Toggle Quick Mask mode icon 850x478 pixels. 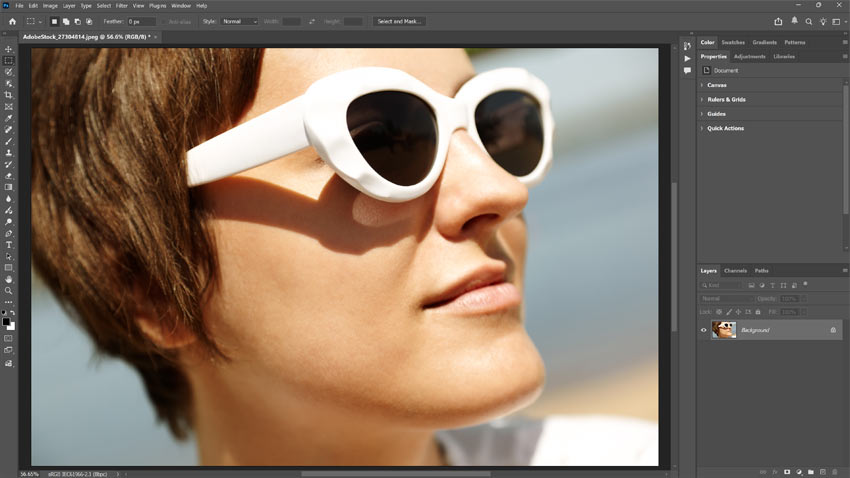9,339
